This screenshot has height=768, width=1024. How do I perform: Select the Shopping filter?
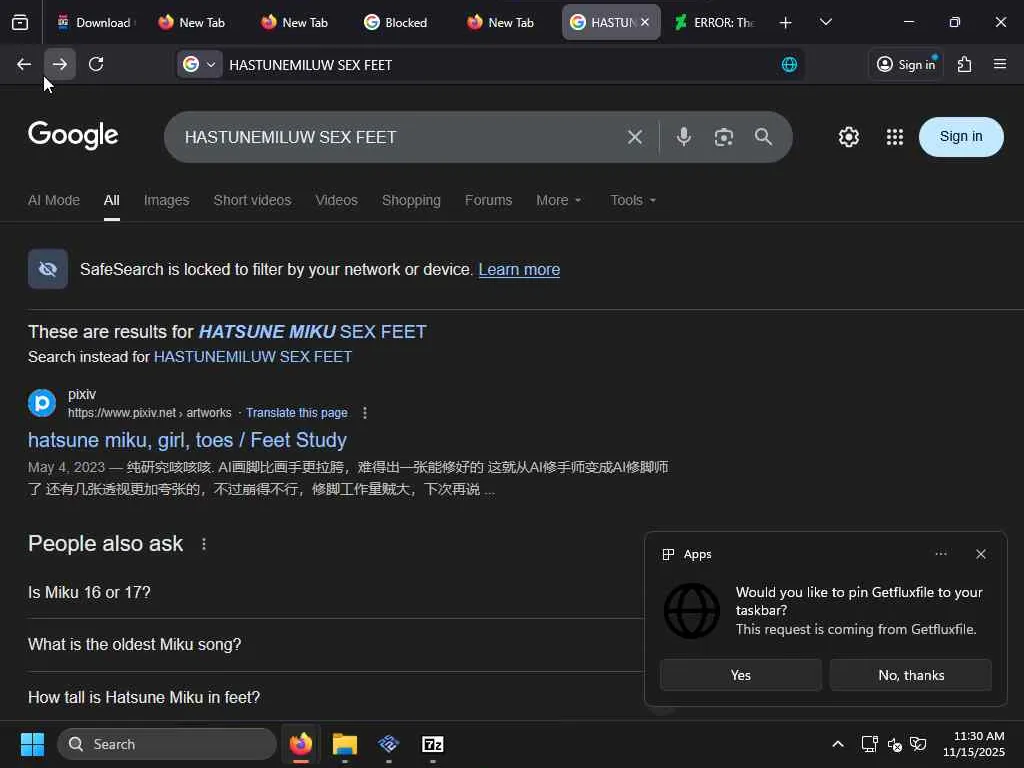pyautogui.click(x=411, y=200)
